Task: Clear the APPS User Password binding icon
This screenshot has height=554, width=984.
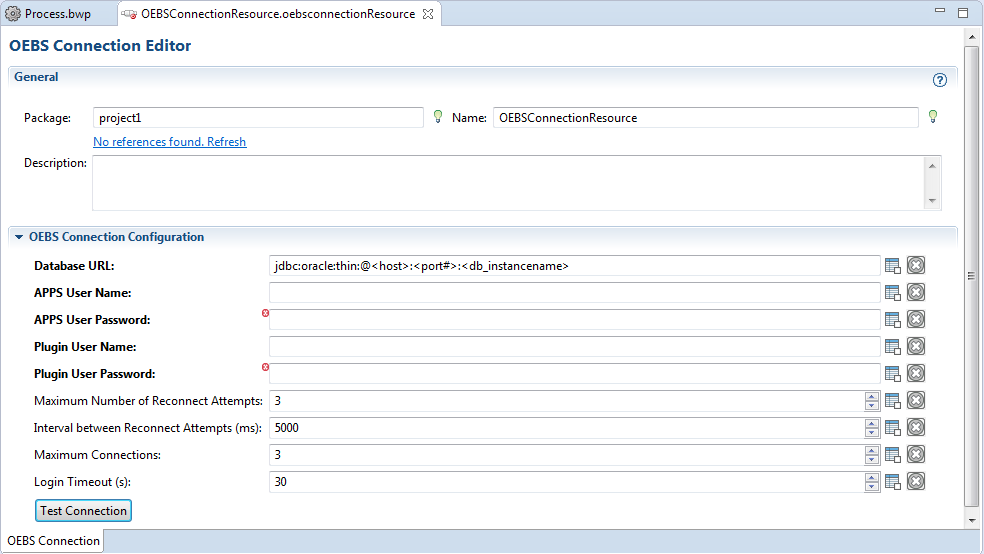Action: (x=916, y=319)
